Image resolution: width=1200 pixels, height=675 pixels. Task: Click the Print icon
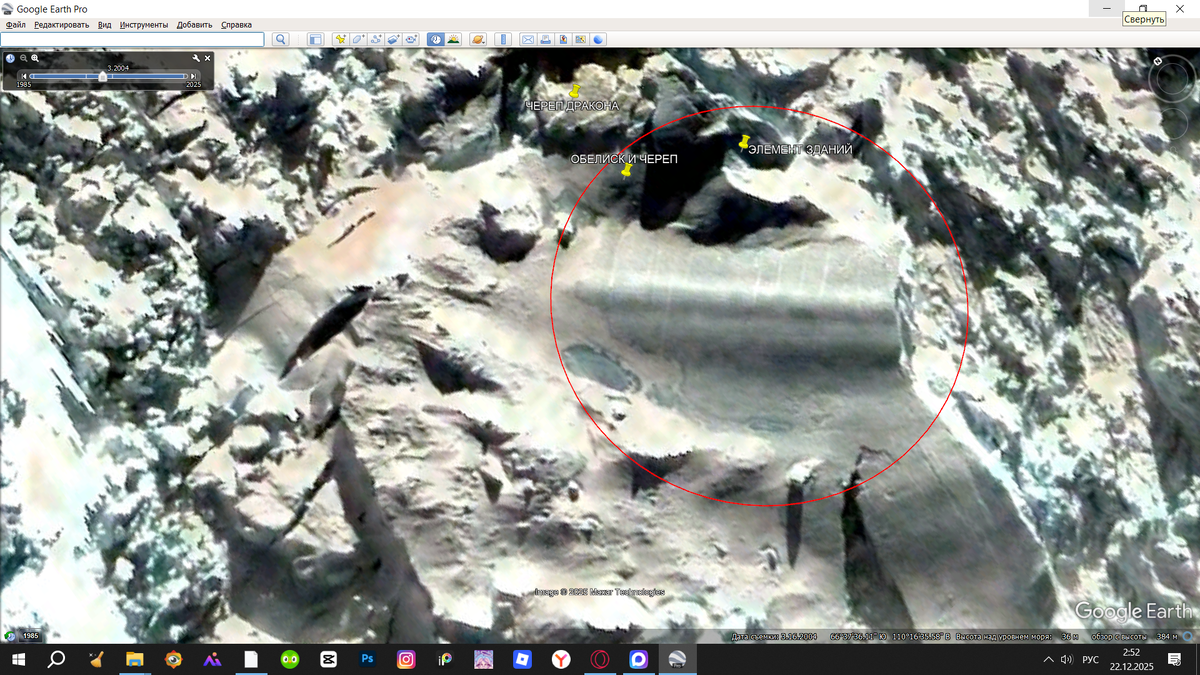pos(546,39)
